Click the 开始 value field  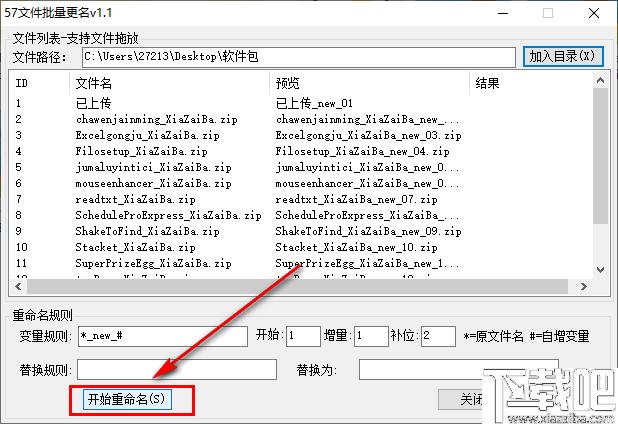click(303, 336)
